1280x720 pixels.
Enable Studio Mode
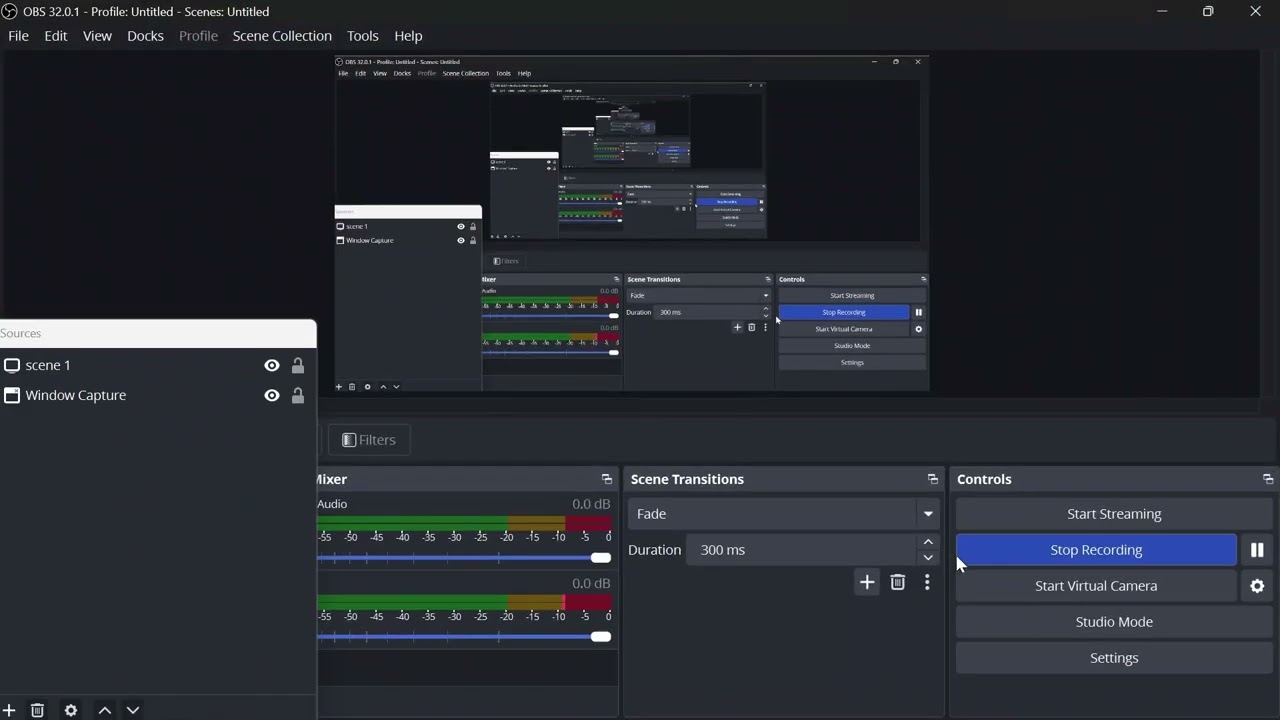(1114, 622)
